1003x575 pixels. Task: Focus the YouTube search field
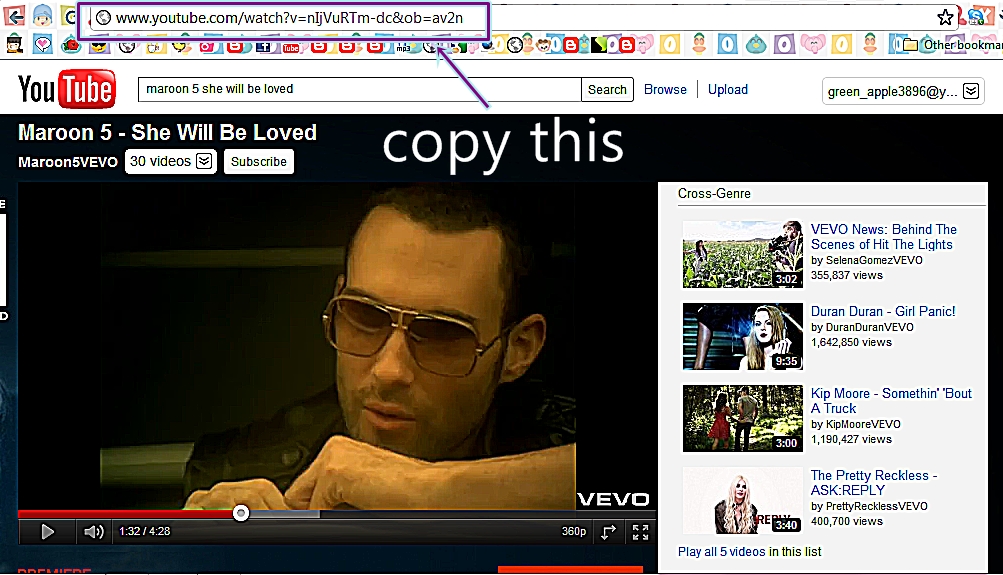pos(359,90)
